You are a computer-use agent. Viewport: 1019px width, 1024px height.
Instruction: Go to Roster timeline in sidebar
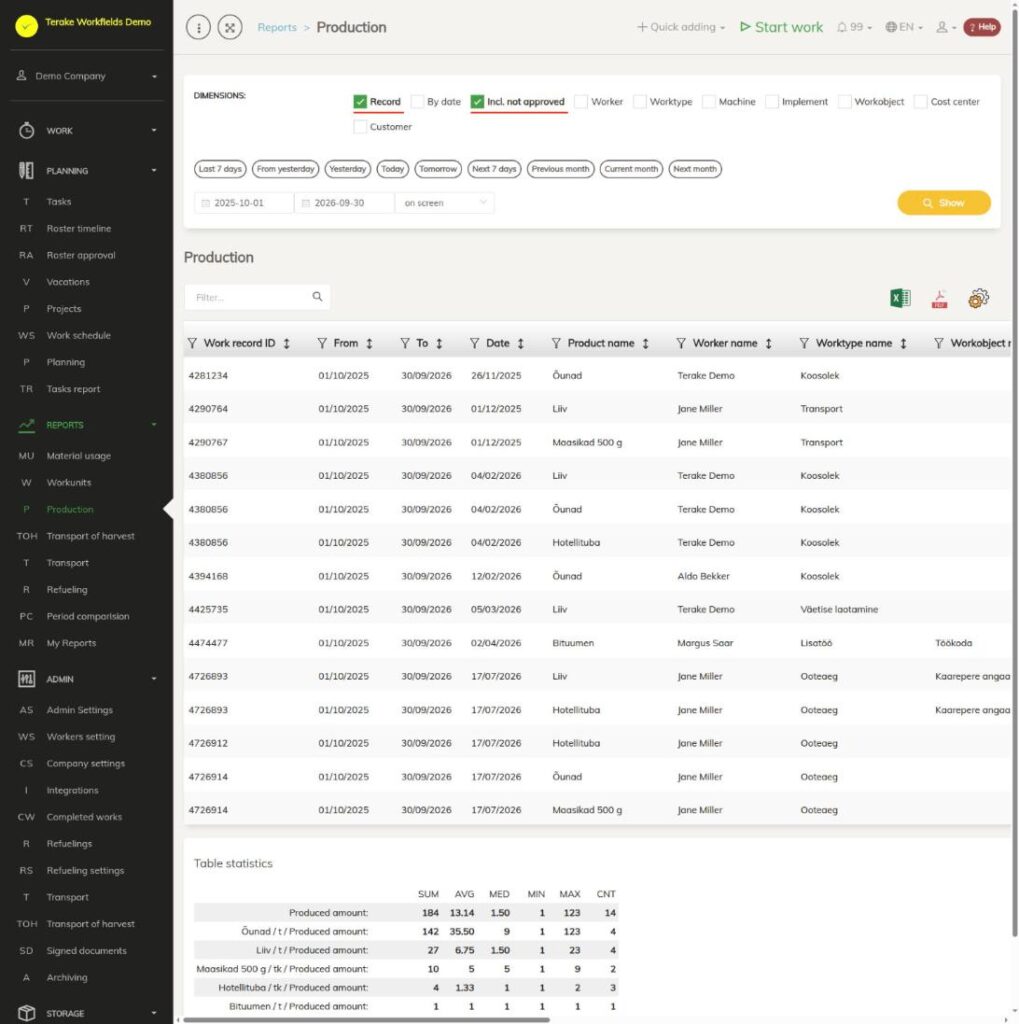78,229
